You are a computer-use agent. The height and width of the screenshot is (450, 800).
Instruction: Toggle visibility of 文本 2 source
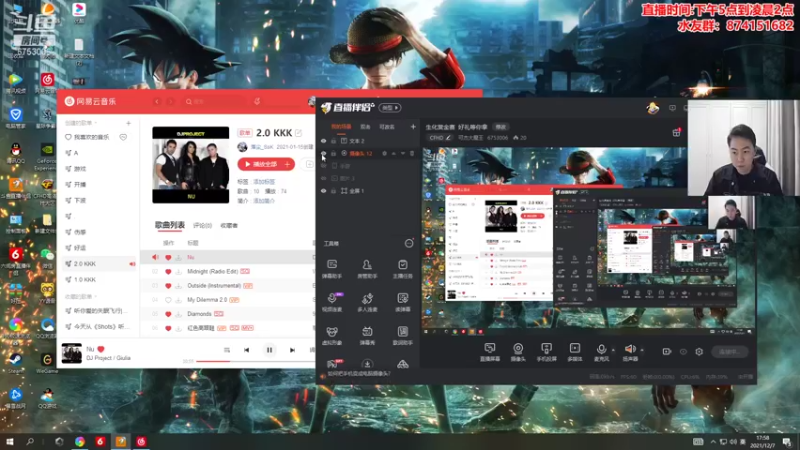coord(323,141)
